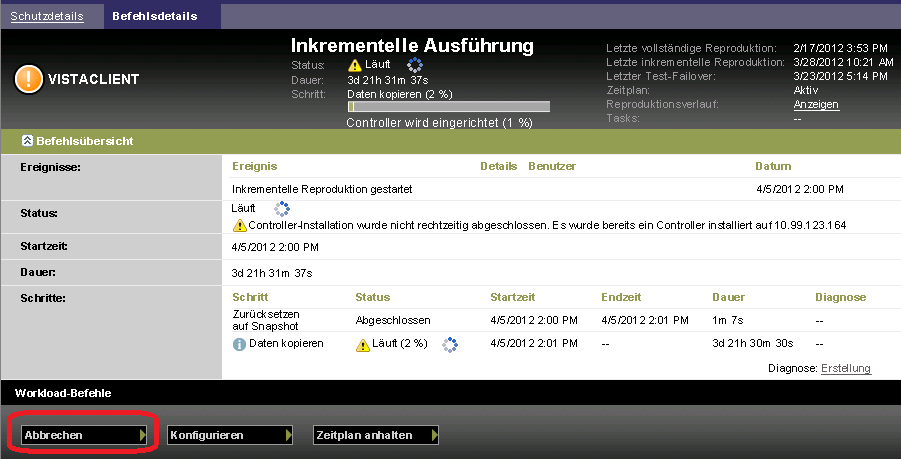This screenshot has width=901, height=459.
Task: Click the '3d 21h 30m 30s' duration cell
Action: tap(753, 344)
